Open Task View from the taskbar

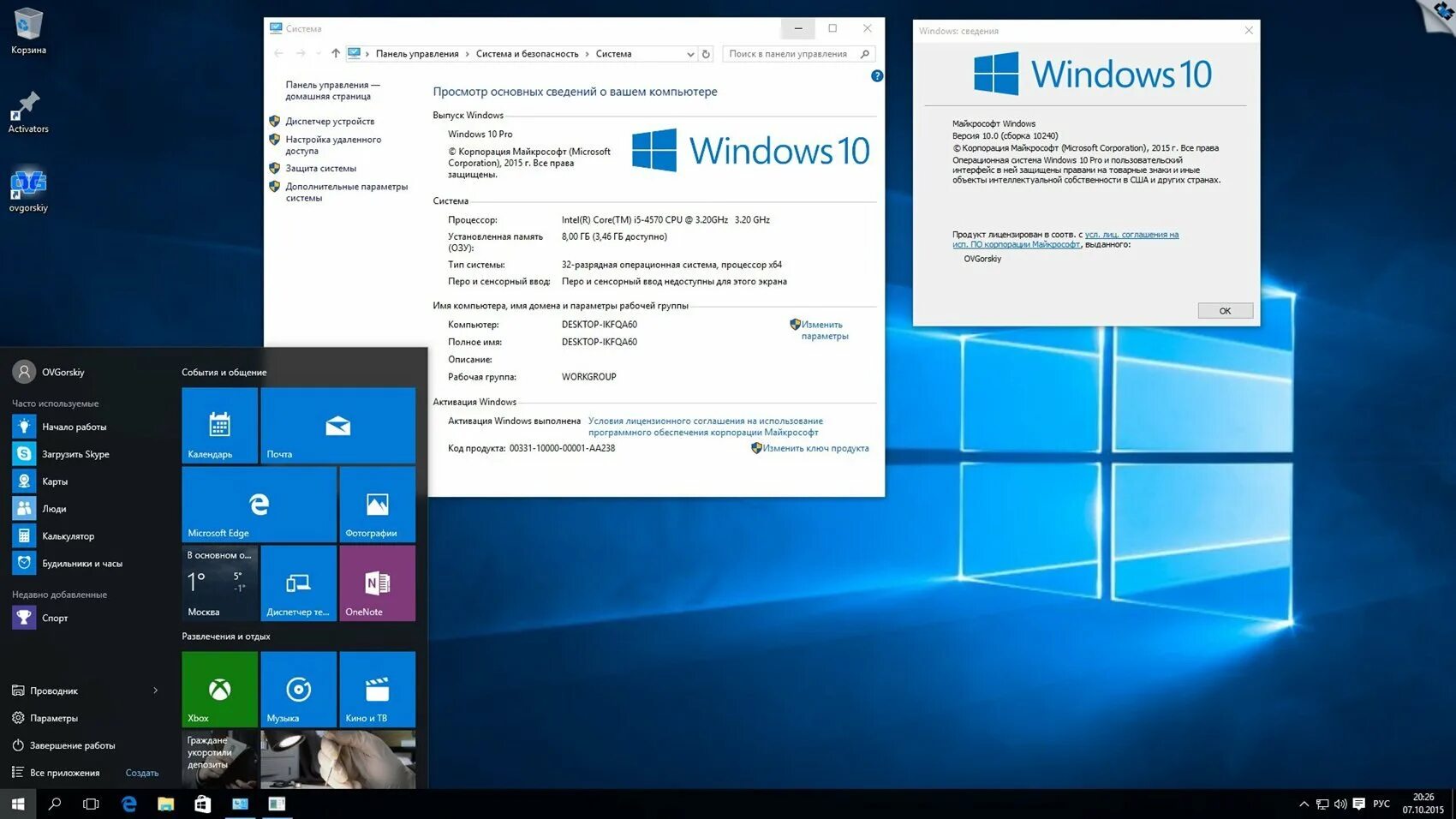click(90, 804)
